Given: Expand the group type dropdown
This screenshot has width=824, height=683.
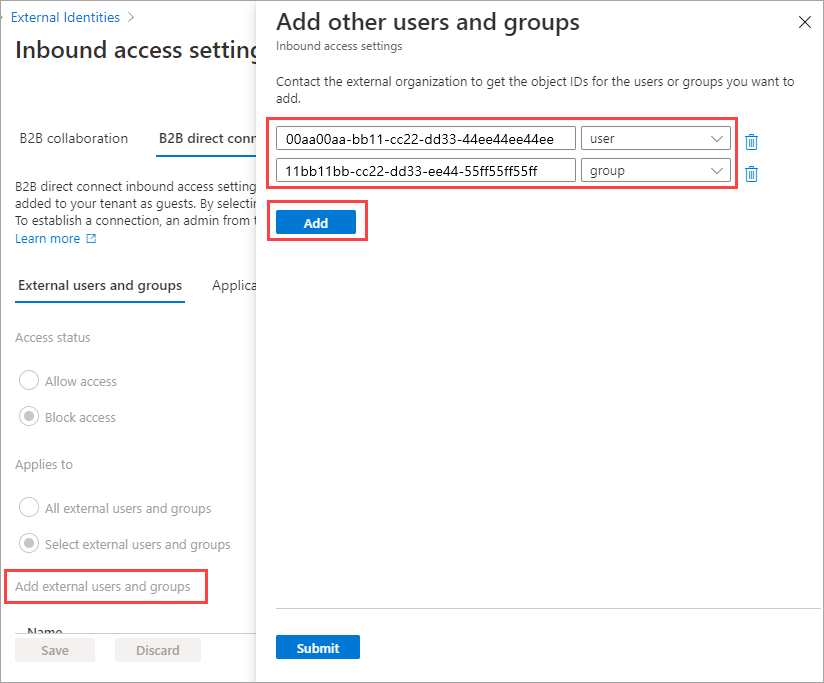Looking at the screenshot, I should (x=655, y=171).
